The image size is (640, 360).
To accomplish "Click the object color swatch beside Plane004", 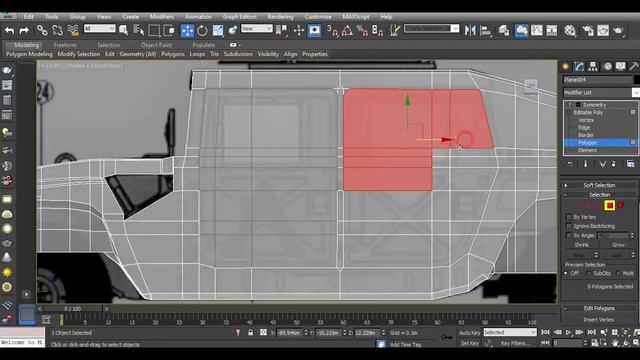I will coord(636,80).
